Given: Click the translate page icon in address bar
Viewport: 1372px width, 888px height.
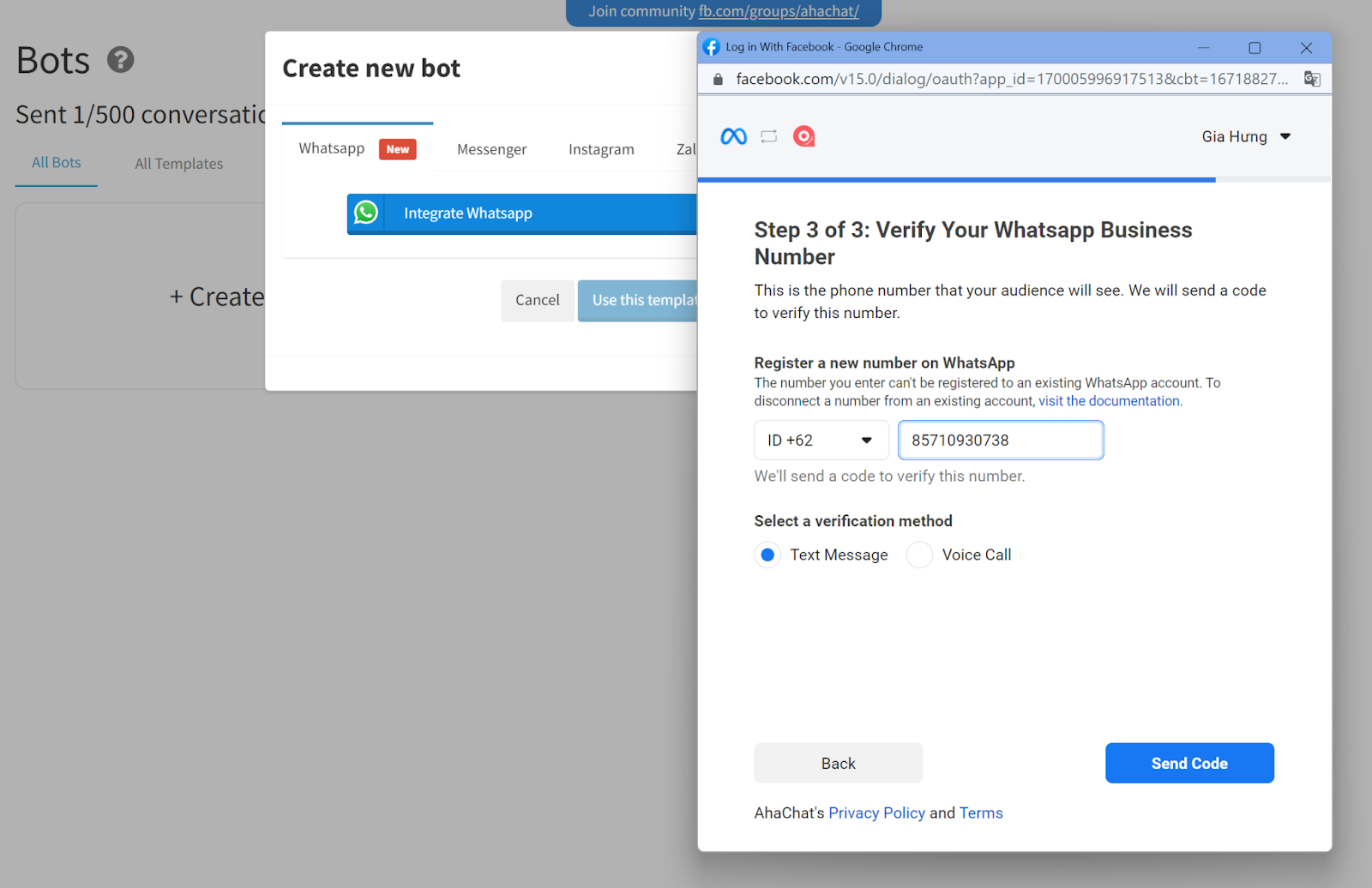Looking at the screenshot, I should (1312, 79).
